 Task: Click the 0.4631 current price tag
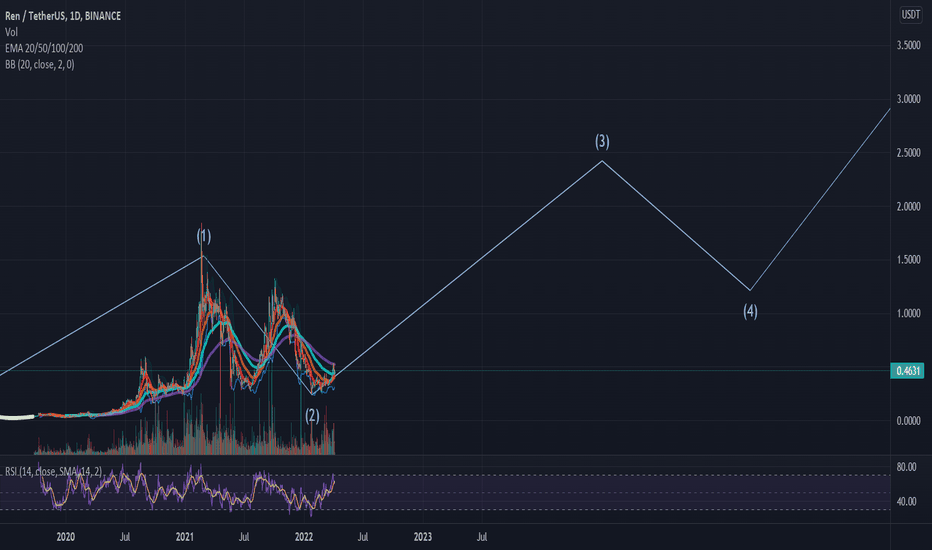pos(907,371)
